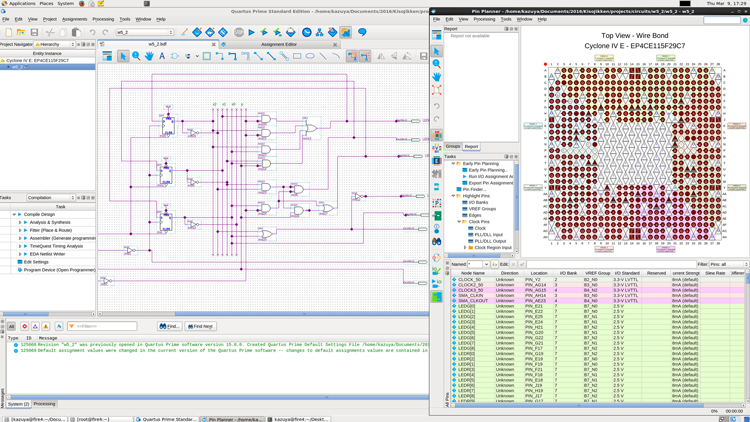Expand Clock Region Input folder

tap(465, 248)
